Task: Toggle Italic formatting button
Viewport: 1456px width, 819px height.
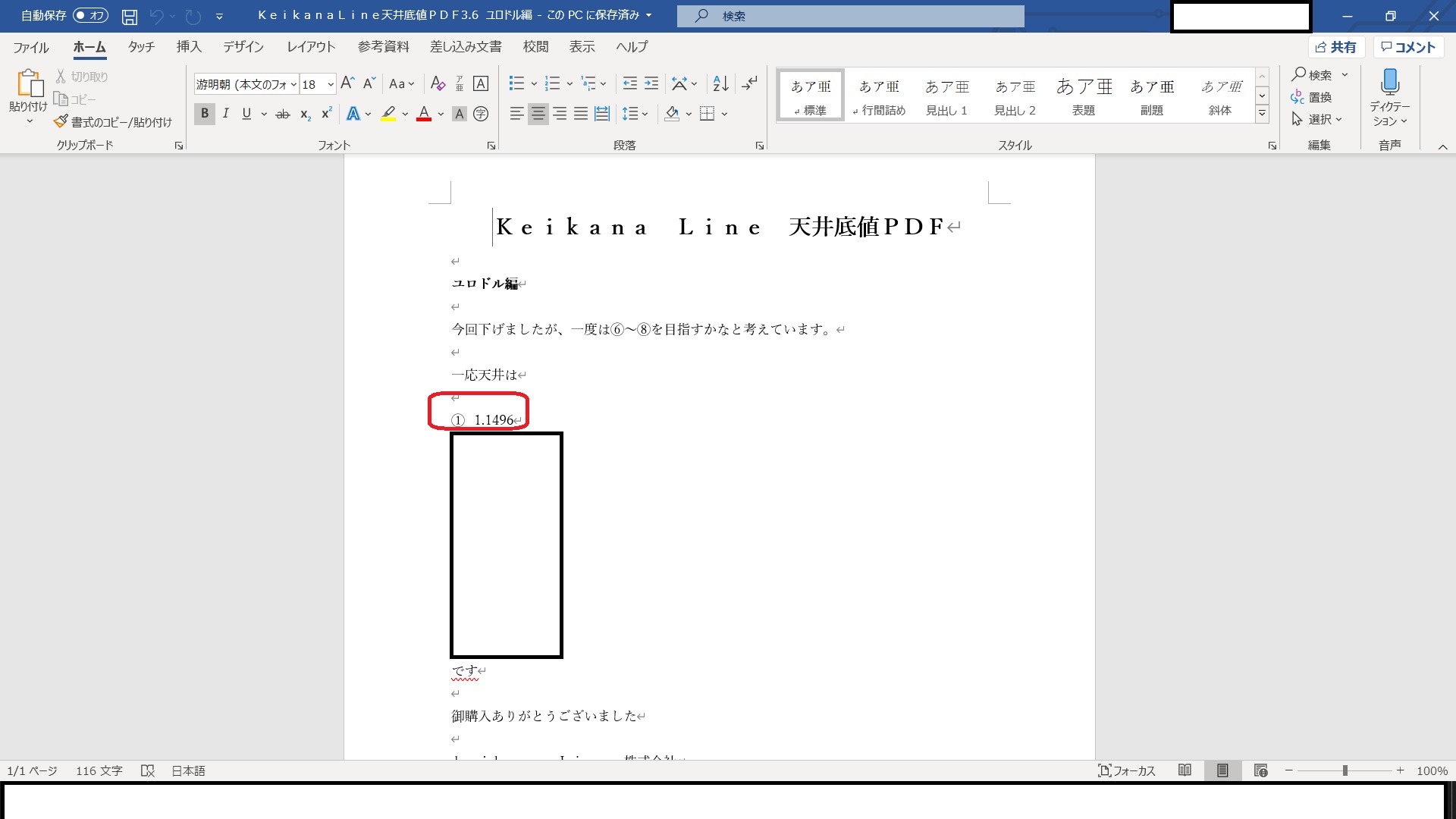Action: tap(225, 114)
